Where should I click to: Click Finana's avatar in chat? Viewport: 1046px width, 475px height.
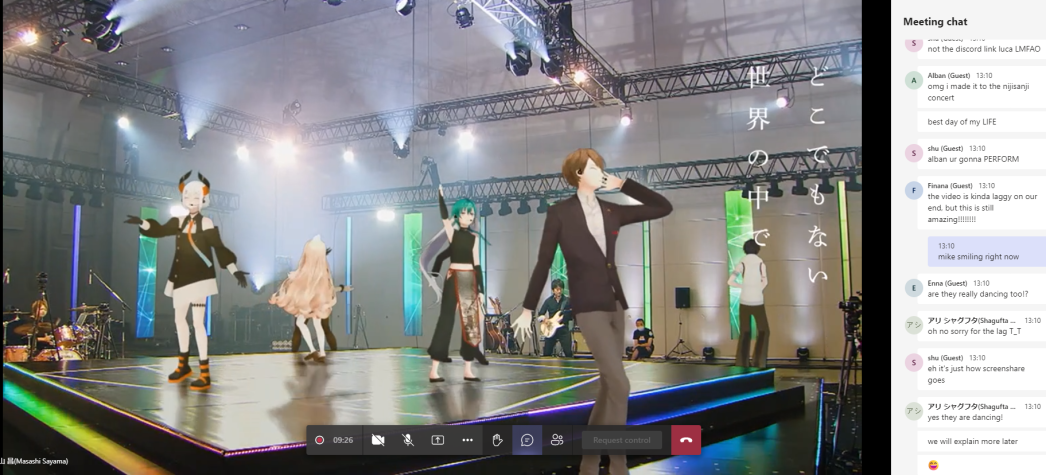coord(913,190)
